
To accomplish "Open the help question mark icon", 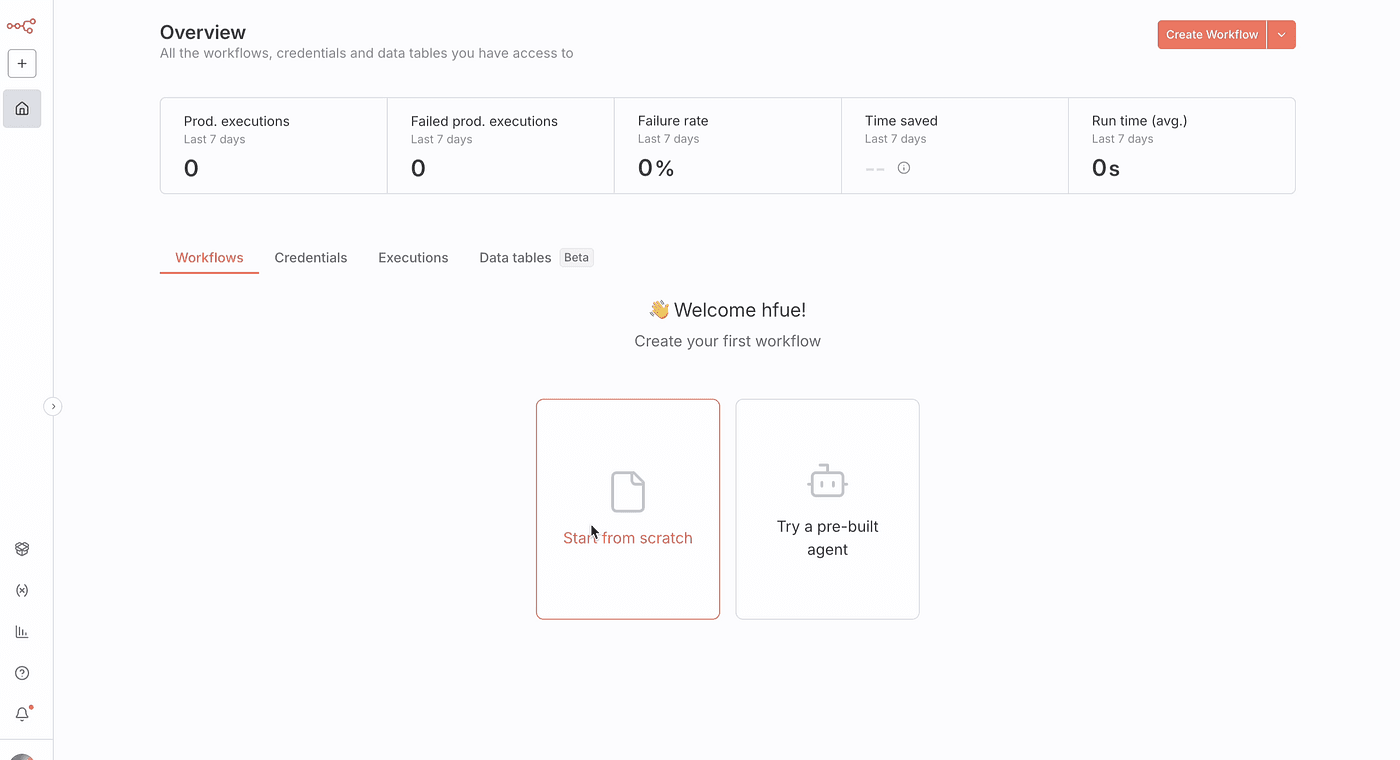I will tap(22, 673).
